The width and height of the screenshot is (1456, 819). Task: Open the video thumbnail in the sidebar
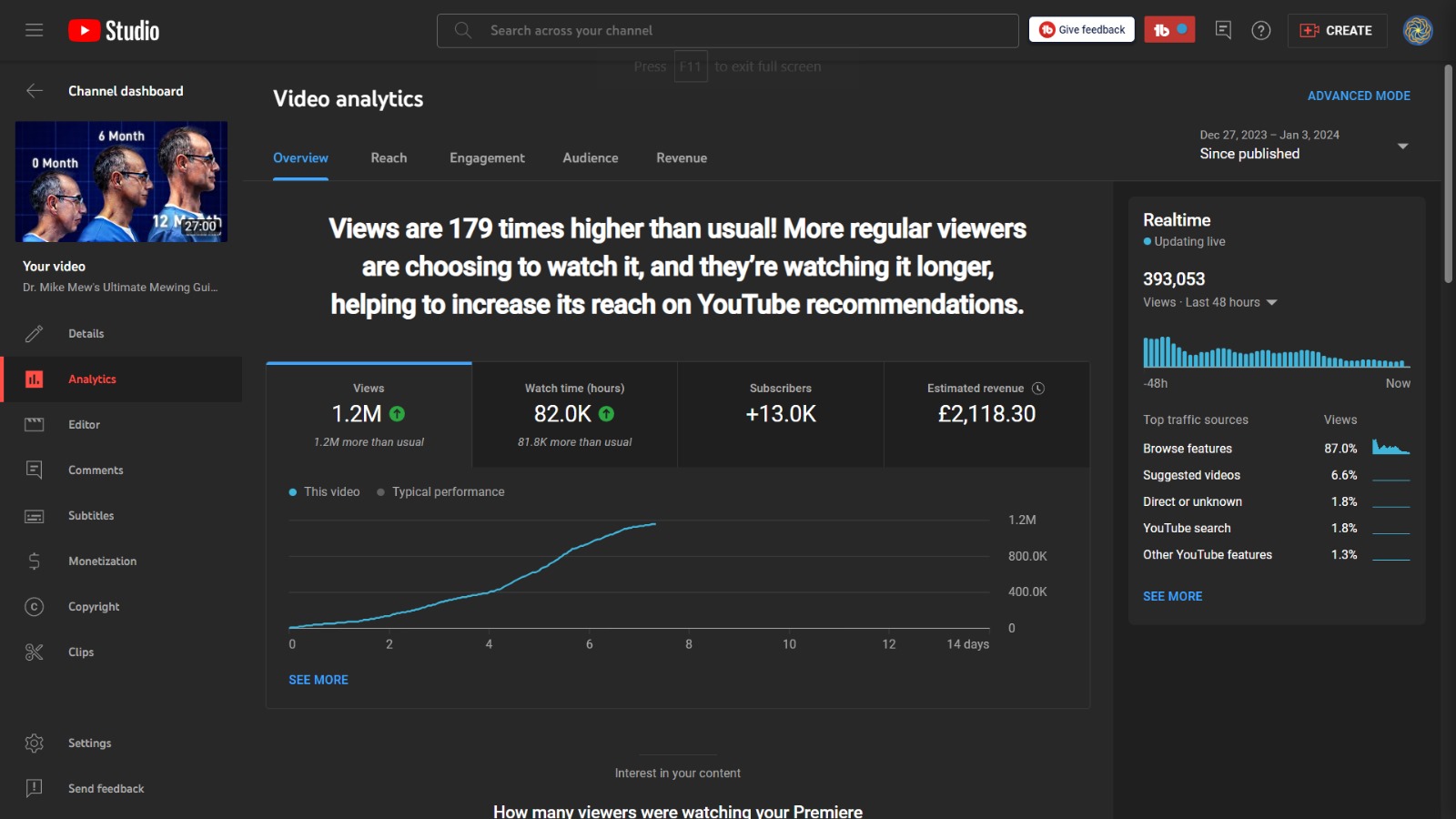[121, 182]
